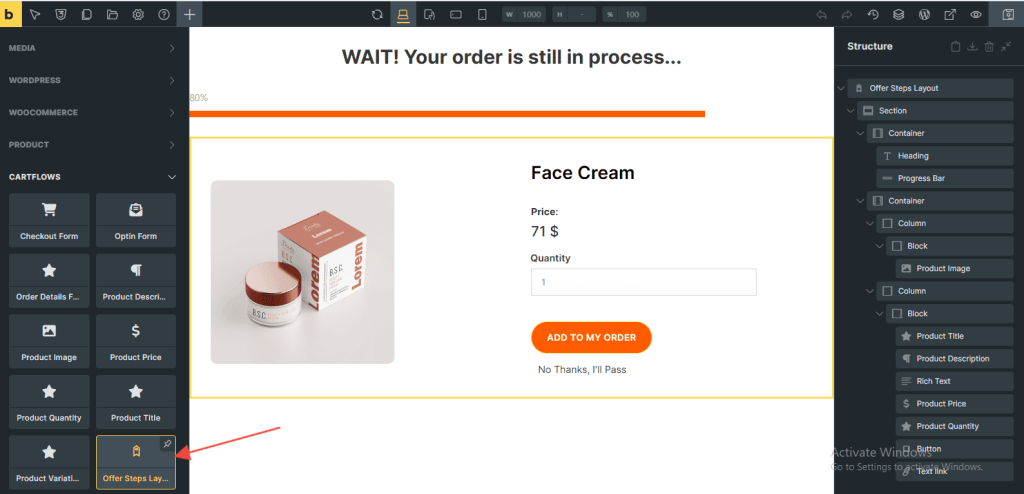Click the add elements plus button
The width and height of the screenshot is (1024, 494).
point(190,15)
